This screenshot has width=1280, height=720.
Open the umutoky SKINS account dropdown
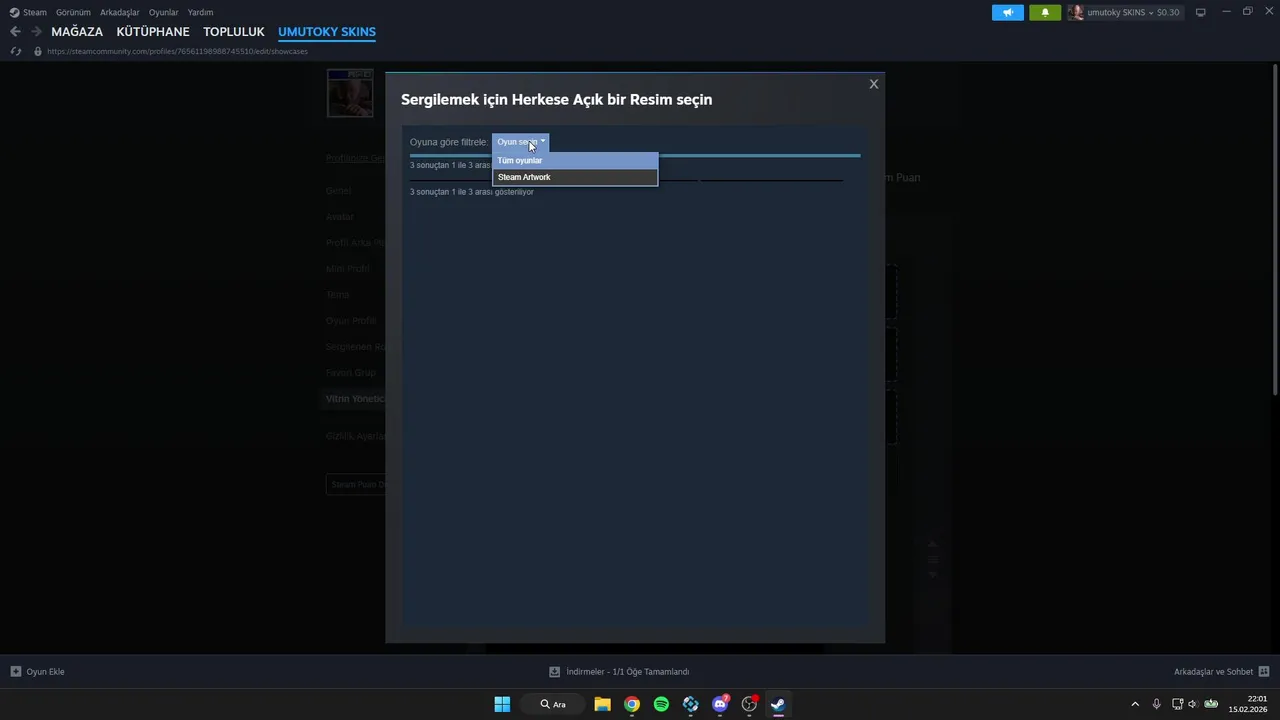(x=1124, y=12)
